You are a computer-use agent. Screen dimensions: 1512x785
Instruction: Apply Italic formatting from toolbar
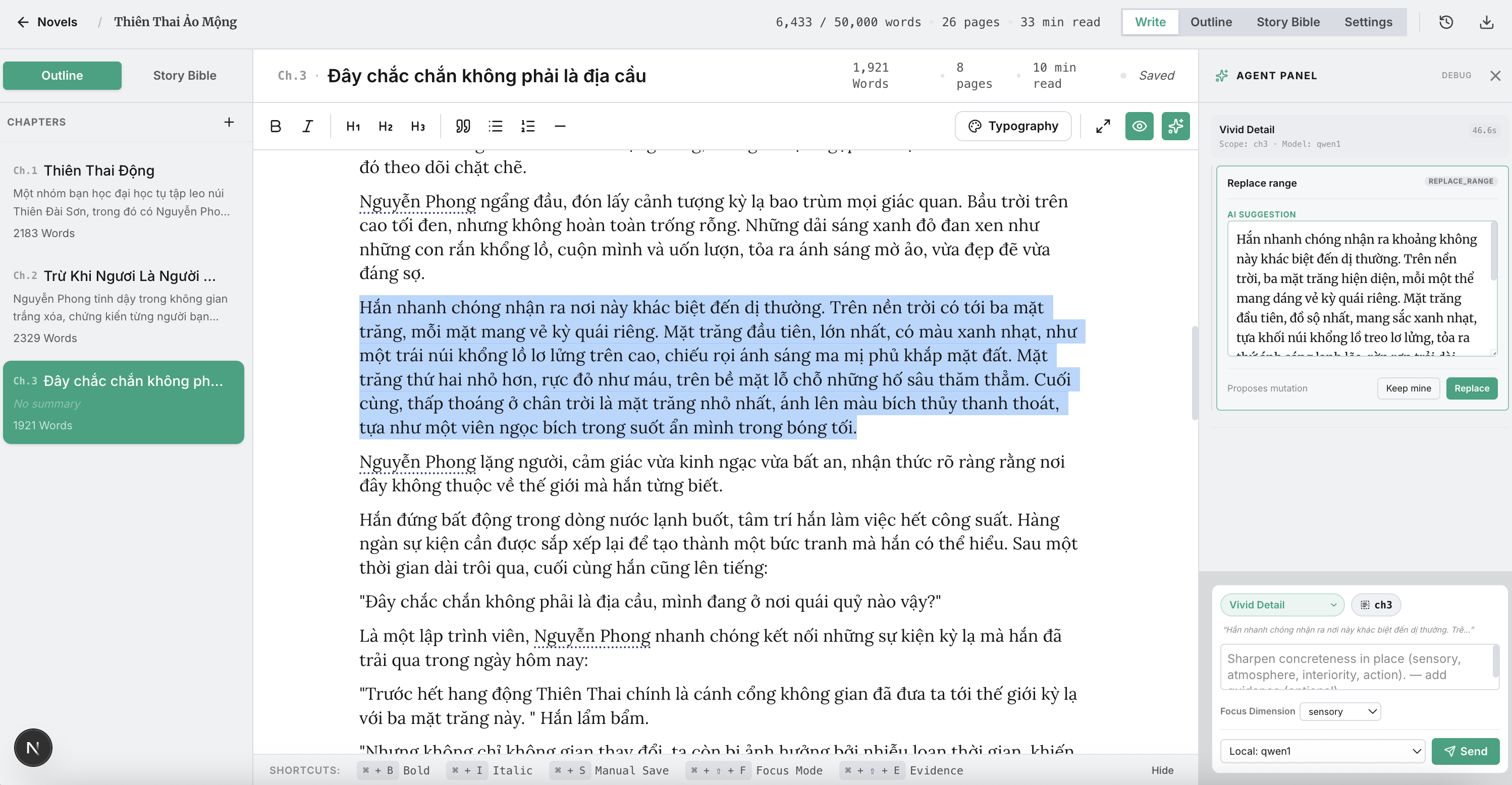[307, 126]
